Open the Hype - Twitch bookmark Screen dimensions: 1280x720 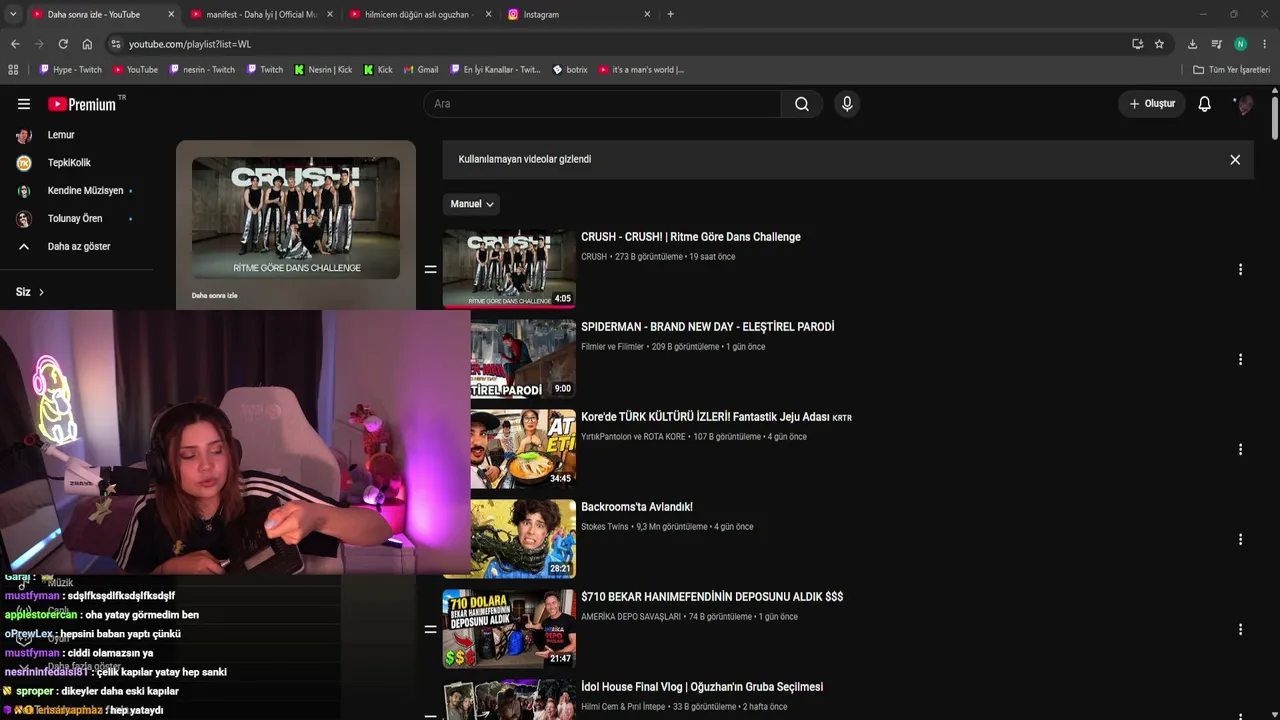pos(70,70)
